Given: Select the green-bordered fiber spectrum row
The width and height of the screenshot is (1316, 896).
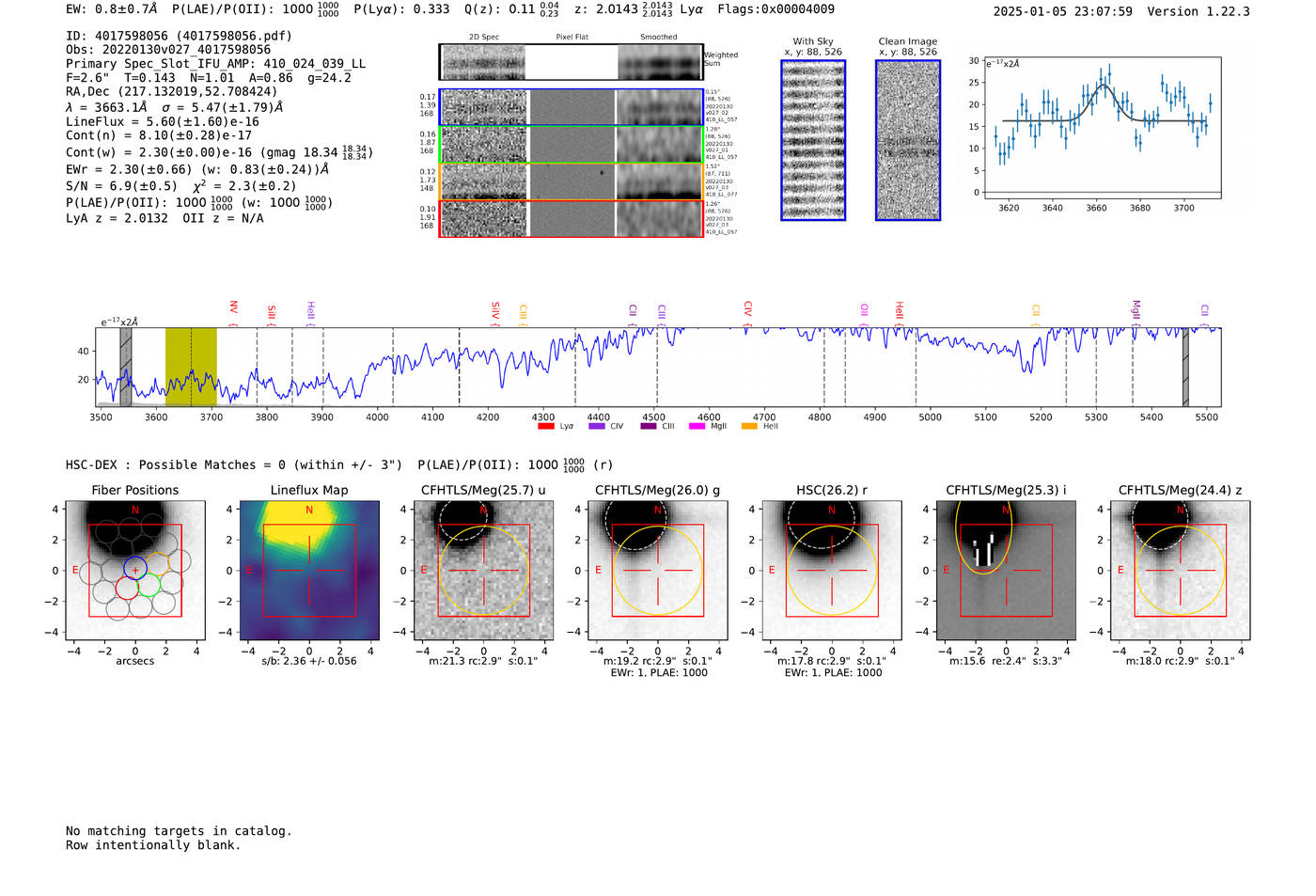Looking at the screenshot, I should pyautogui.click(x=572, y=145).
